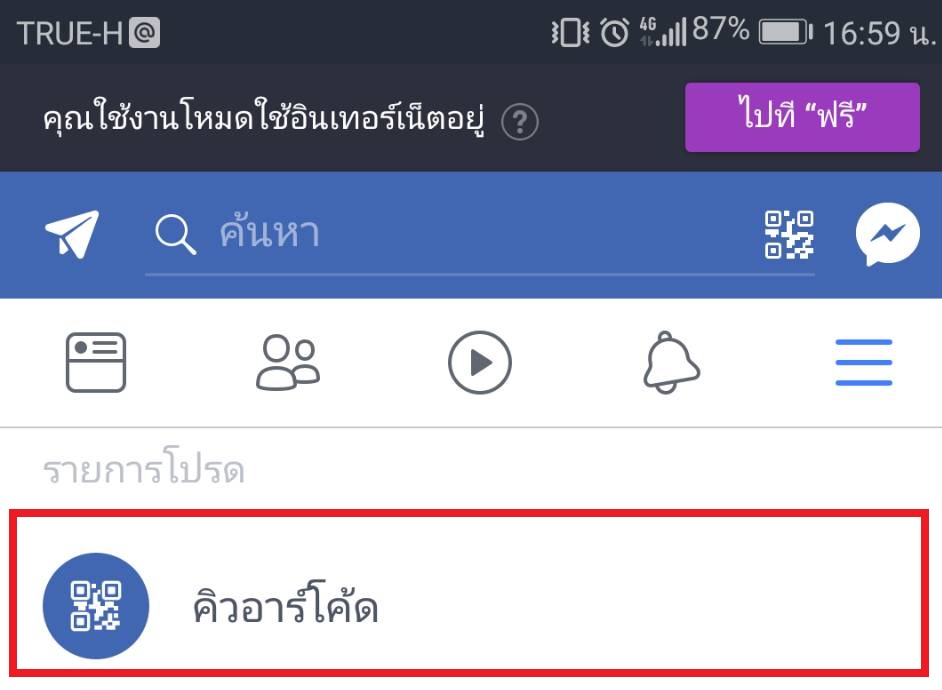Open the Notifications bell tab
Screen dimensions: 942x690
pos(671,362)
